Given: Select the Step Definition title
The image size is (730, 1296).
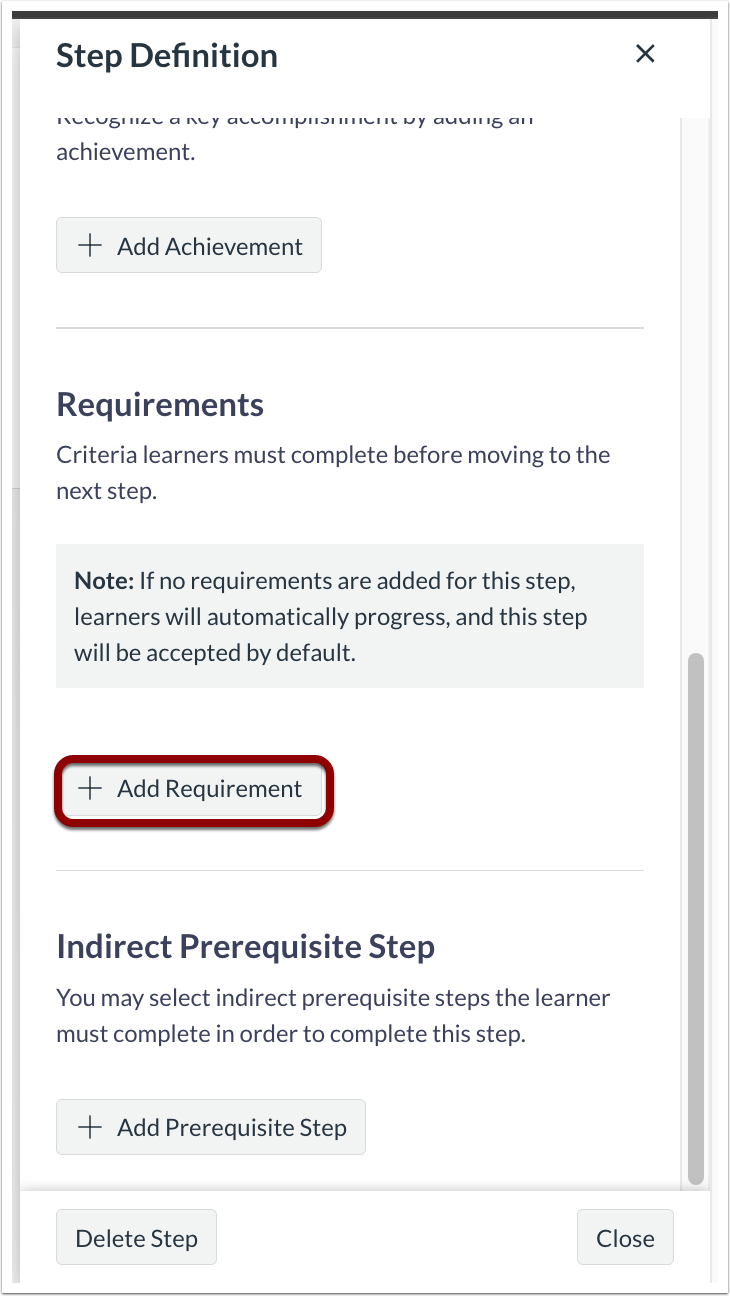Looking at the screenshot, I should pyautogui.click(x=166, y=56).
